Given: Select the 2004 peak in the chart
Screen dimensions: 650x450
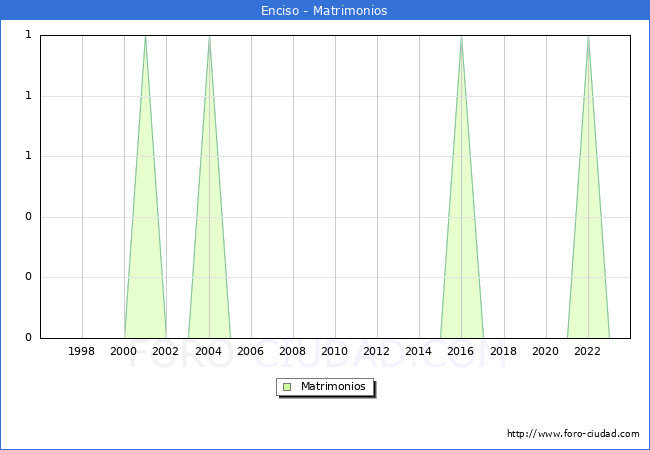Looking at the screenshot, I should (x=209, y=38).
